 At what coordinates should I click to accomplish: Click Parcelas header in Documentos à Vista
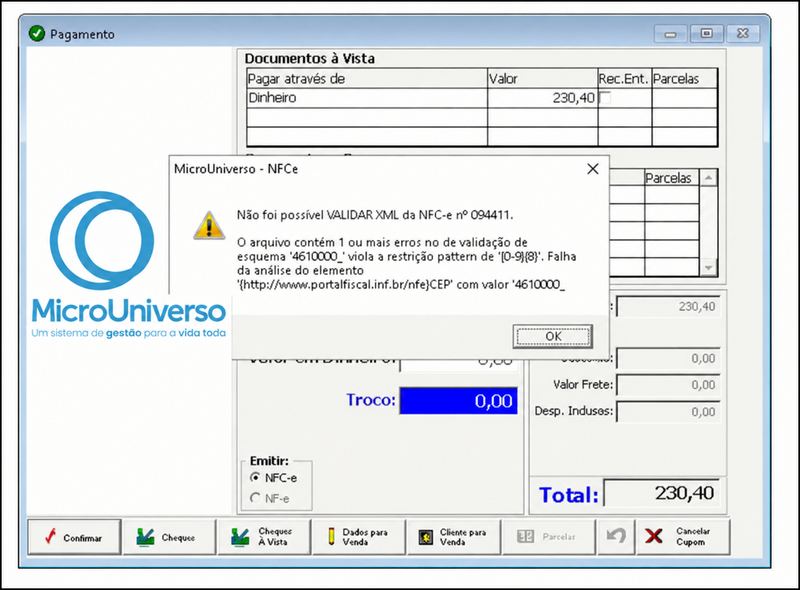(x=685, y=79)
